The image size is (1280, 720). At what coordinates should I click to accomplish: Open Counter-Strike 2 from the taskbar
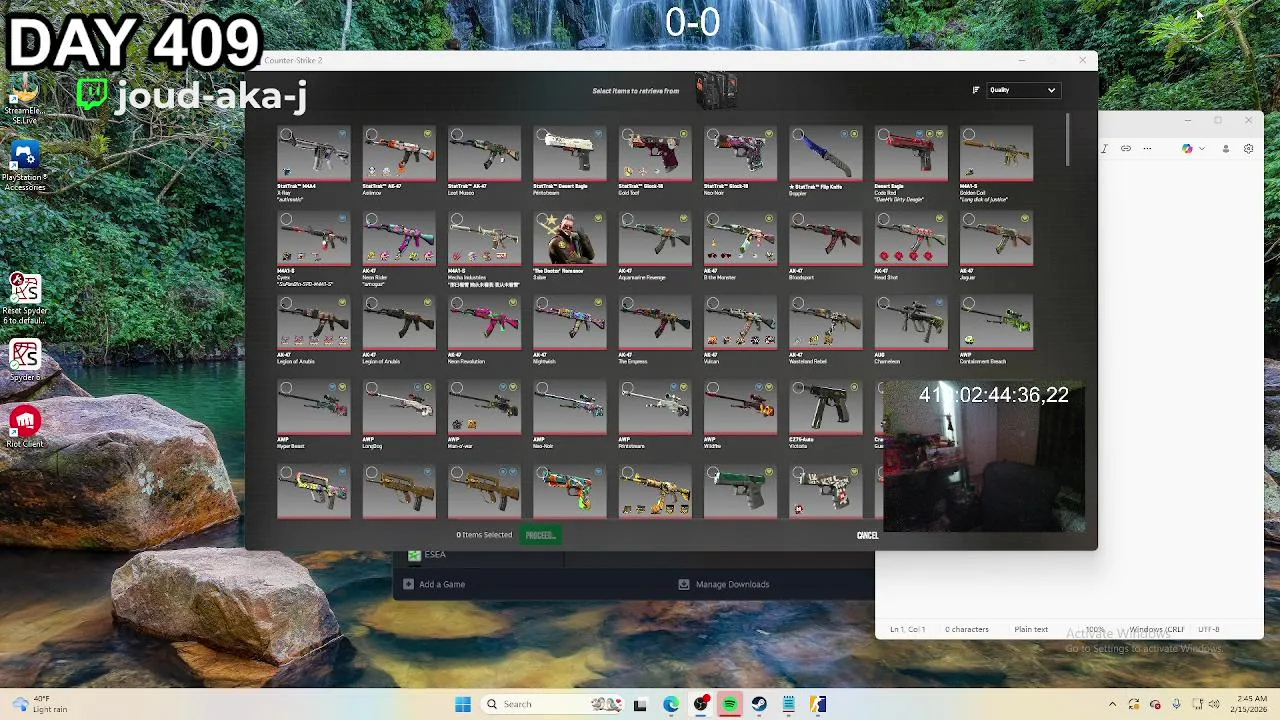818,704
